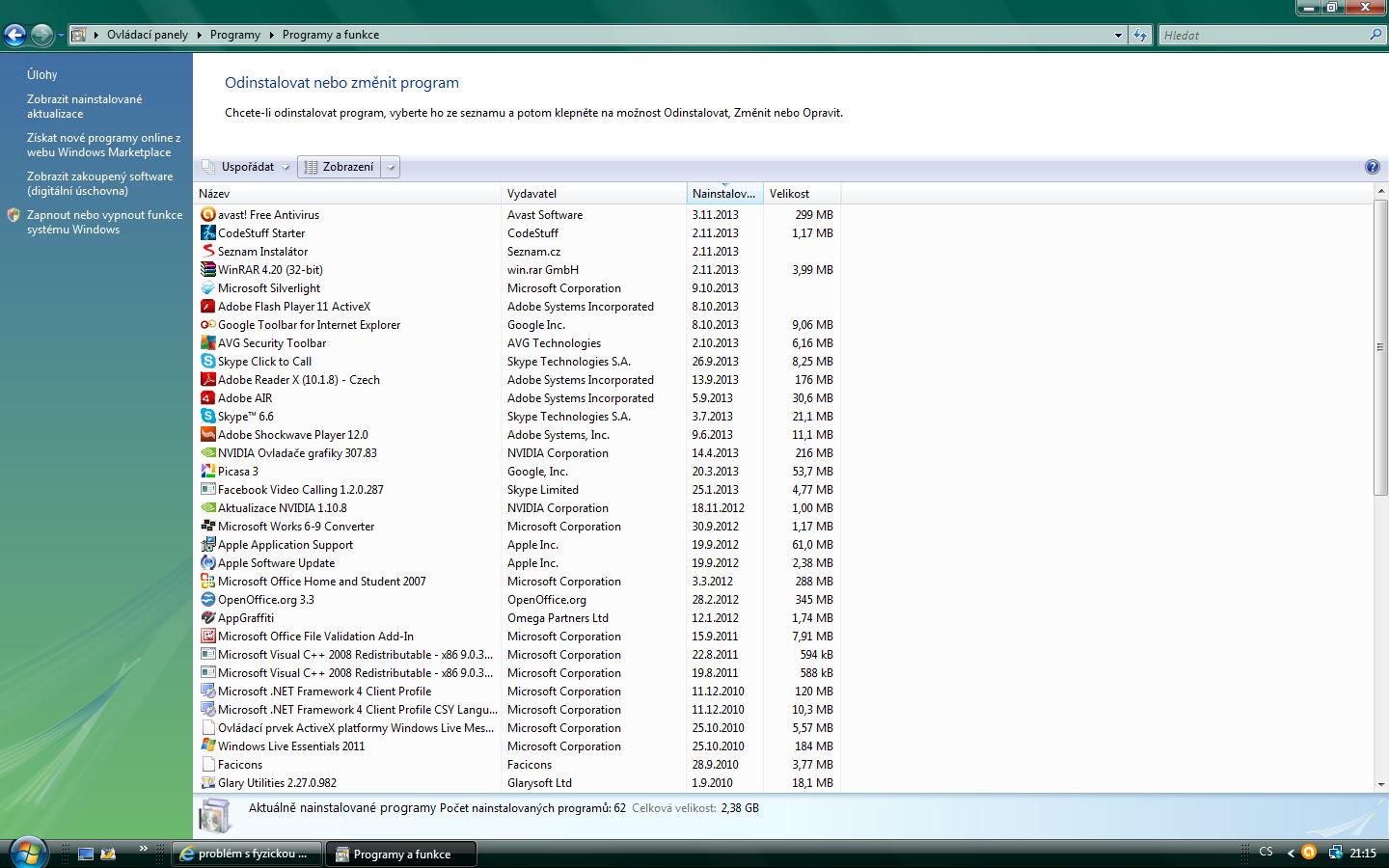This screenshot has height=868, width=1389.
Task: Open the Uspořádat dropdown menu
Action: tap(246, 167)
